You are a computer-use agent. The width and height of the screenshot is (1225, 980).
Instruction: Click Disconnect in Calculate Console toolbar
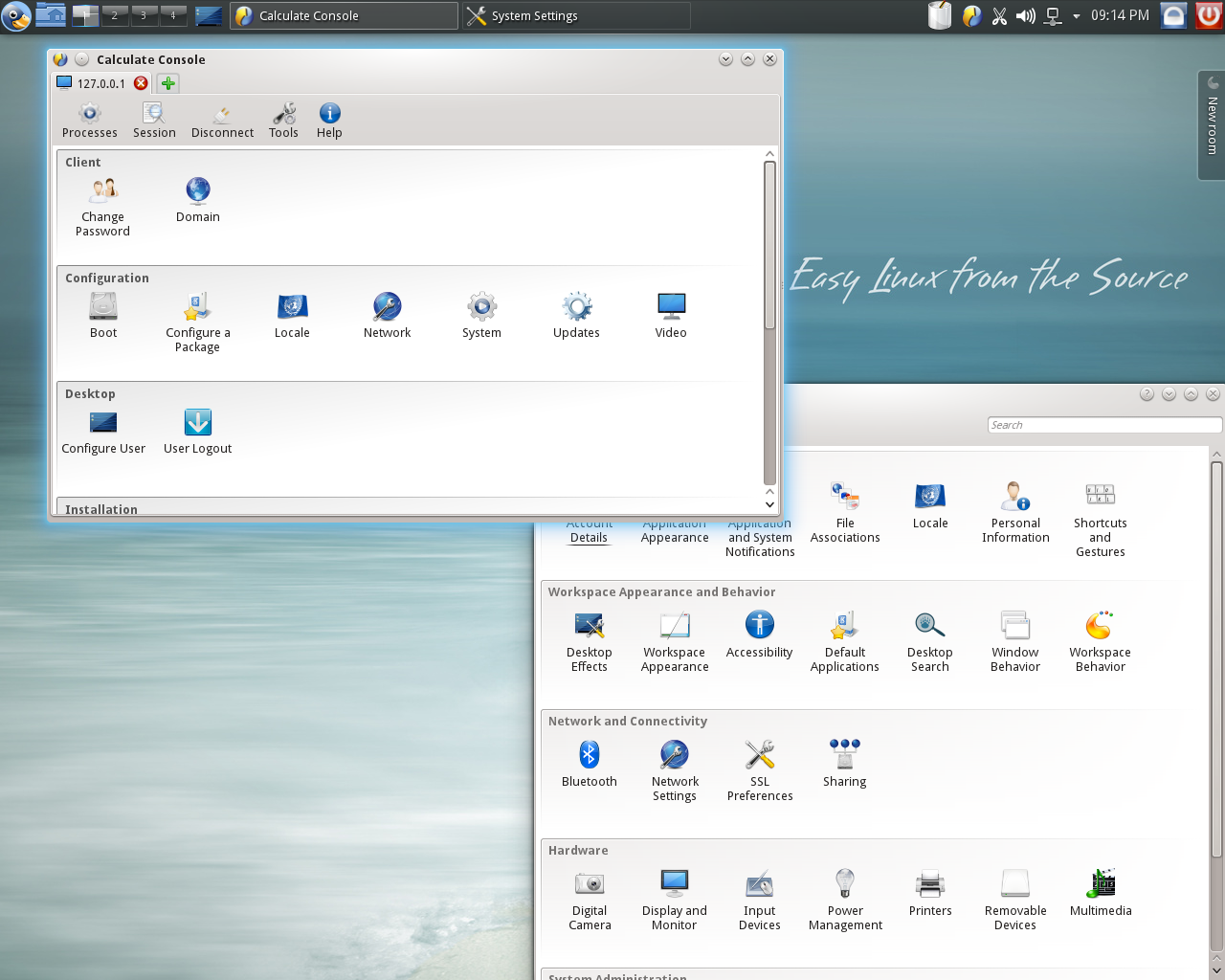click(x=222, y=121)
